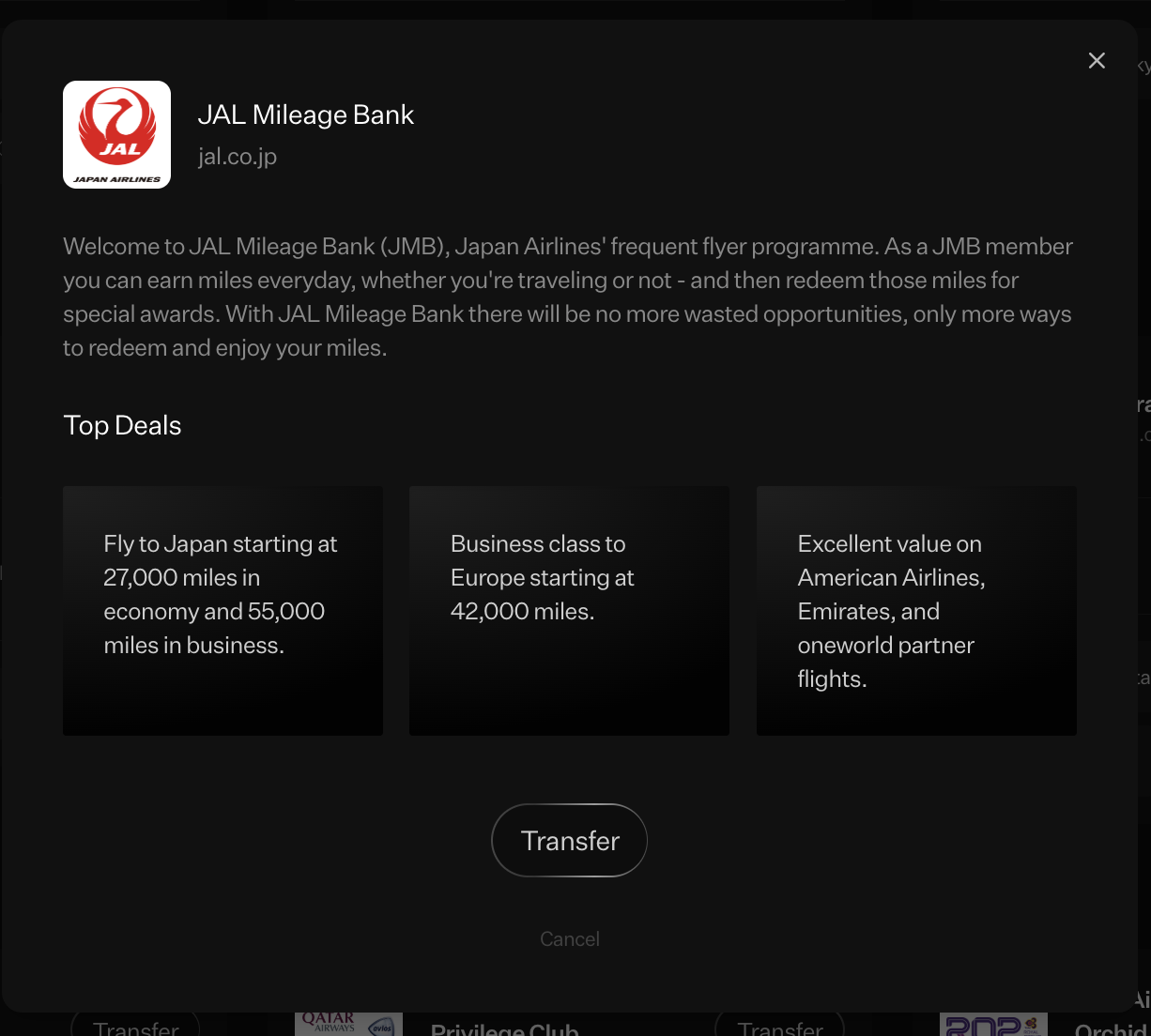
Task: Select the 27,000 miles Japan economy deal card
Action: coord(223,610)
